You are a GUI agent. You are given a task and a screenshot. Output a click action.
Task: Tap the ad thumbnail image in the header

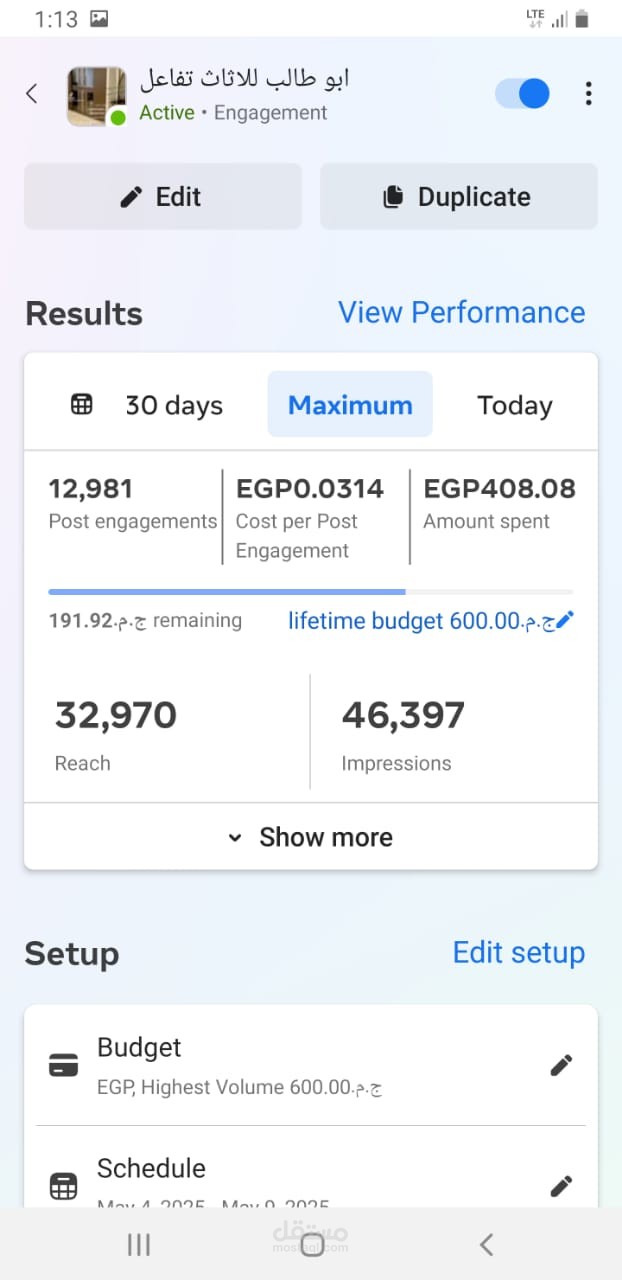click(96, 96)
